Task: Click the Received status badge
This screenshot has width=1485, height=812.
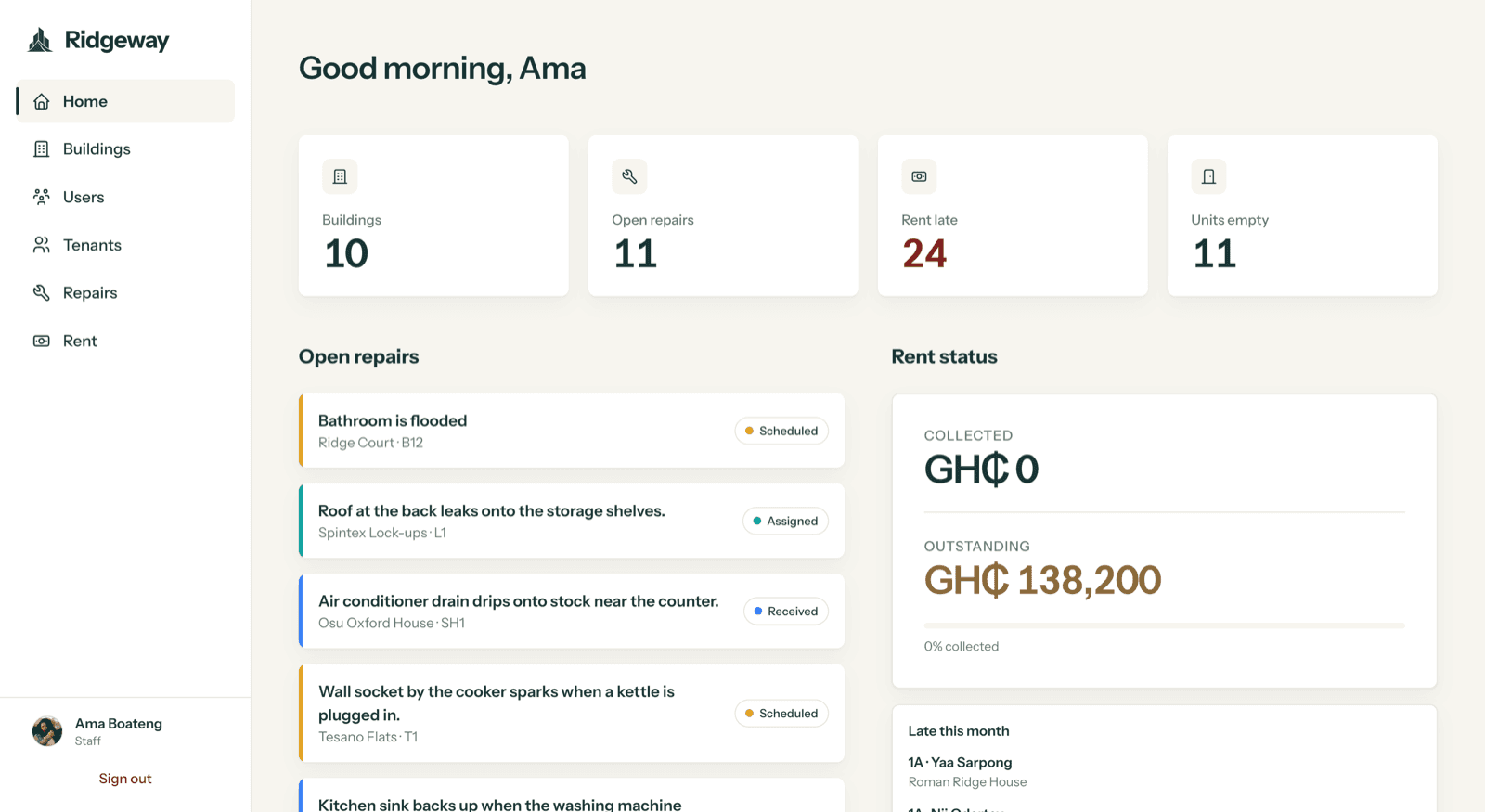Action: coord(786,611)
